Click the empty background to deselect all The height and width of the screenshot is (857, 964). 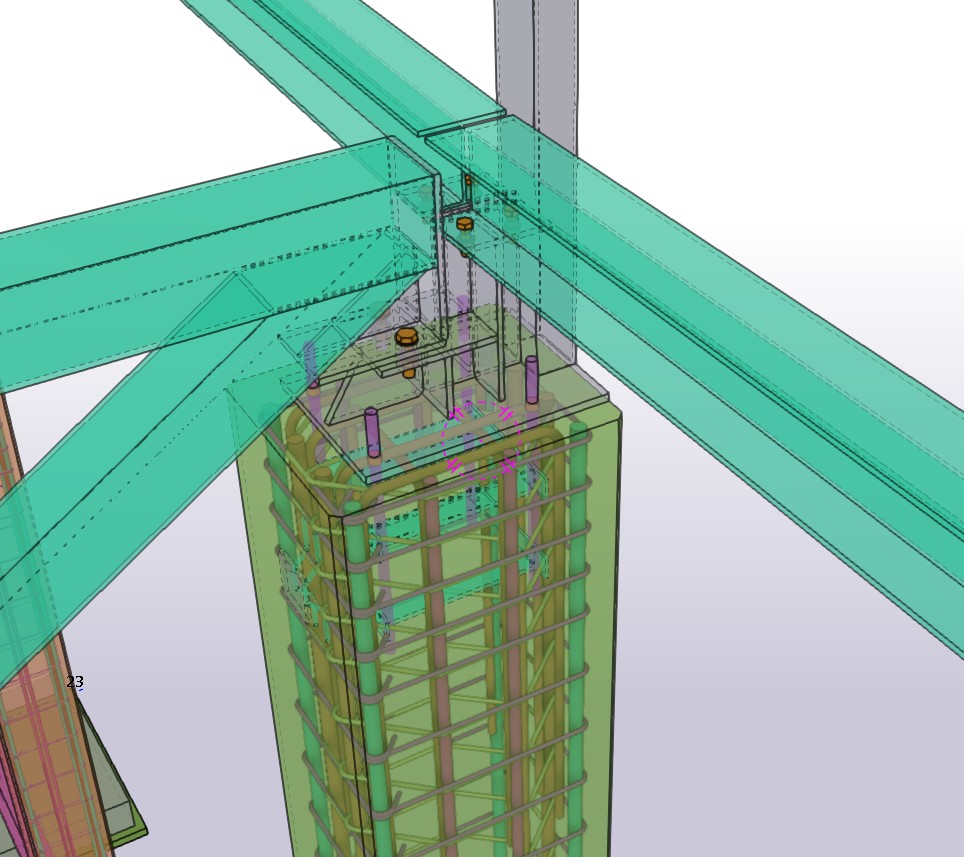click(800, 760)
